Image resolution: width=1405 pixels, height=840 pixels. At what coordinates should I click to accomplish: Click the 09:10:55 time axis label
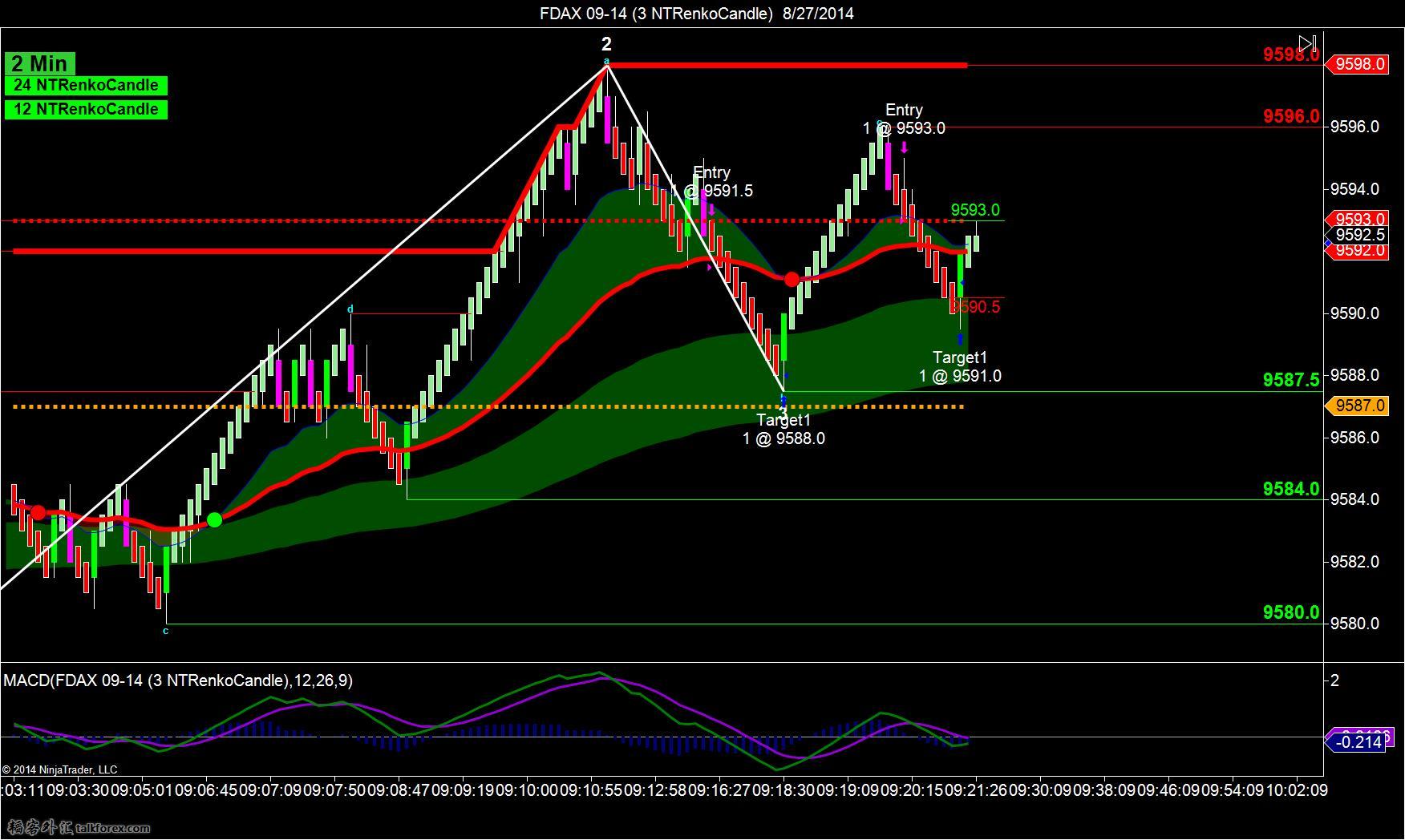[x=591, y=790]
